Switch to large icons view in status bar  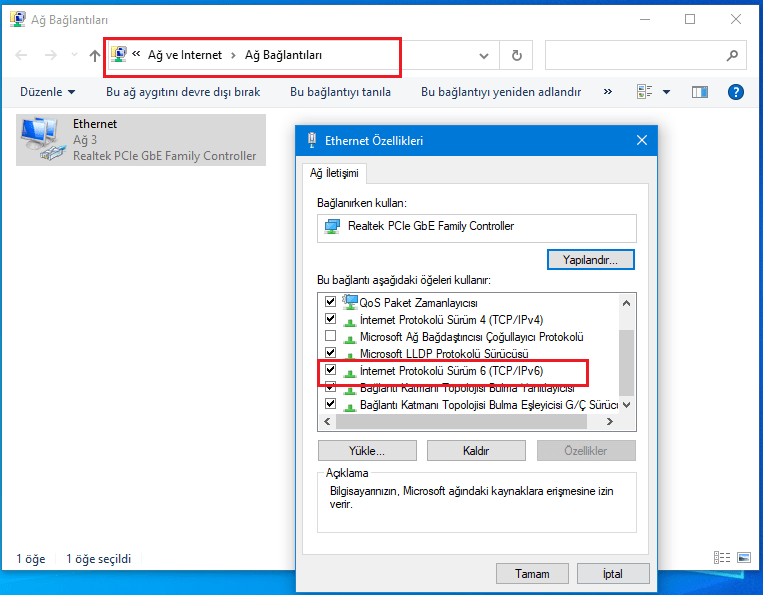pos(744,558)
